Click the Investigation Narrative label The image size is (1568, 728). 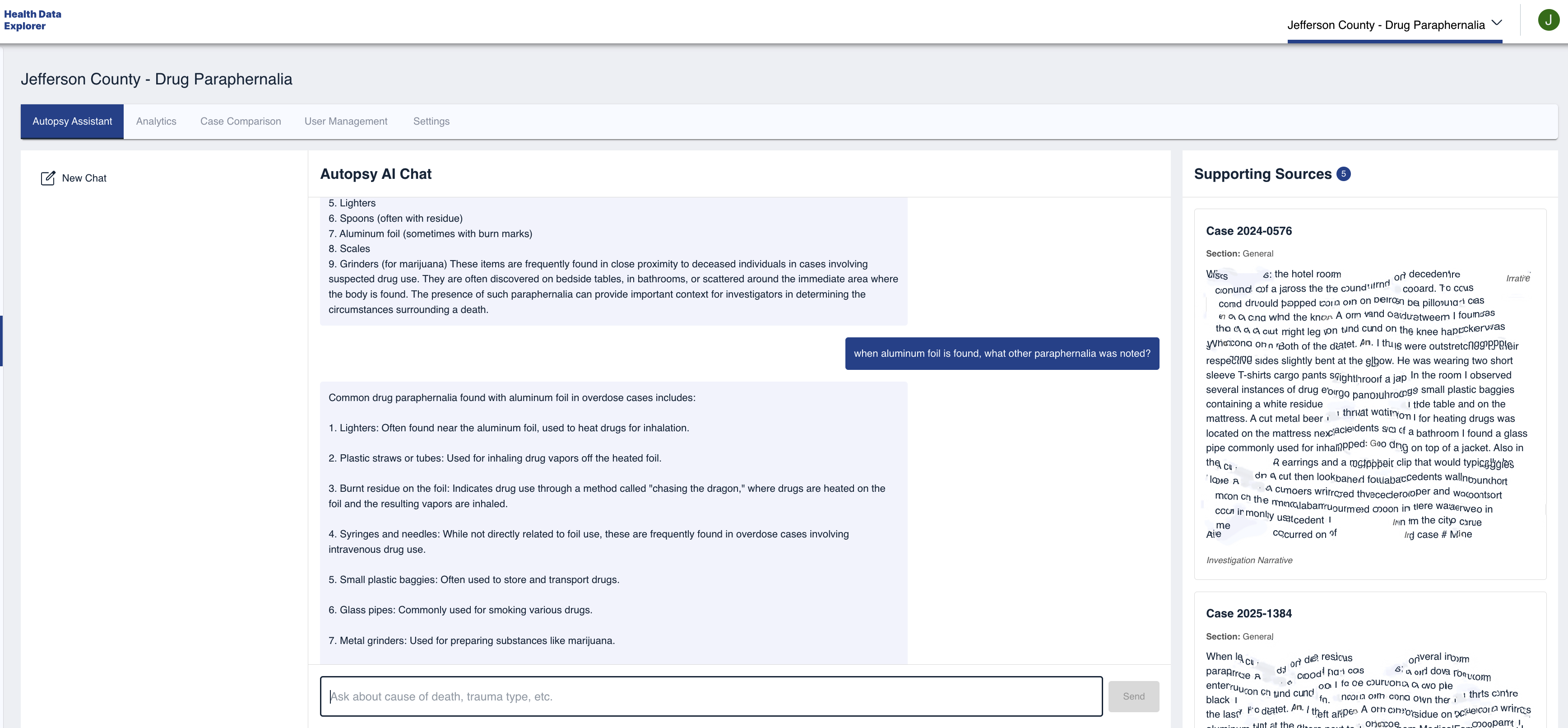[1249, 560]
